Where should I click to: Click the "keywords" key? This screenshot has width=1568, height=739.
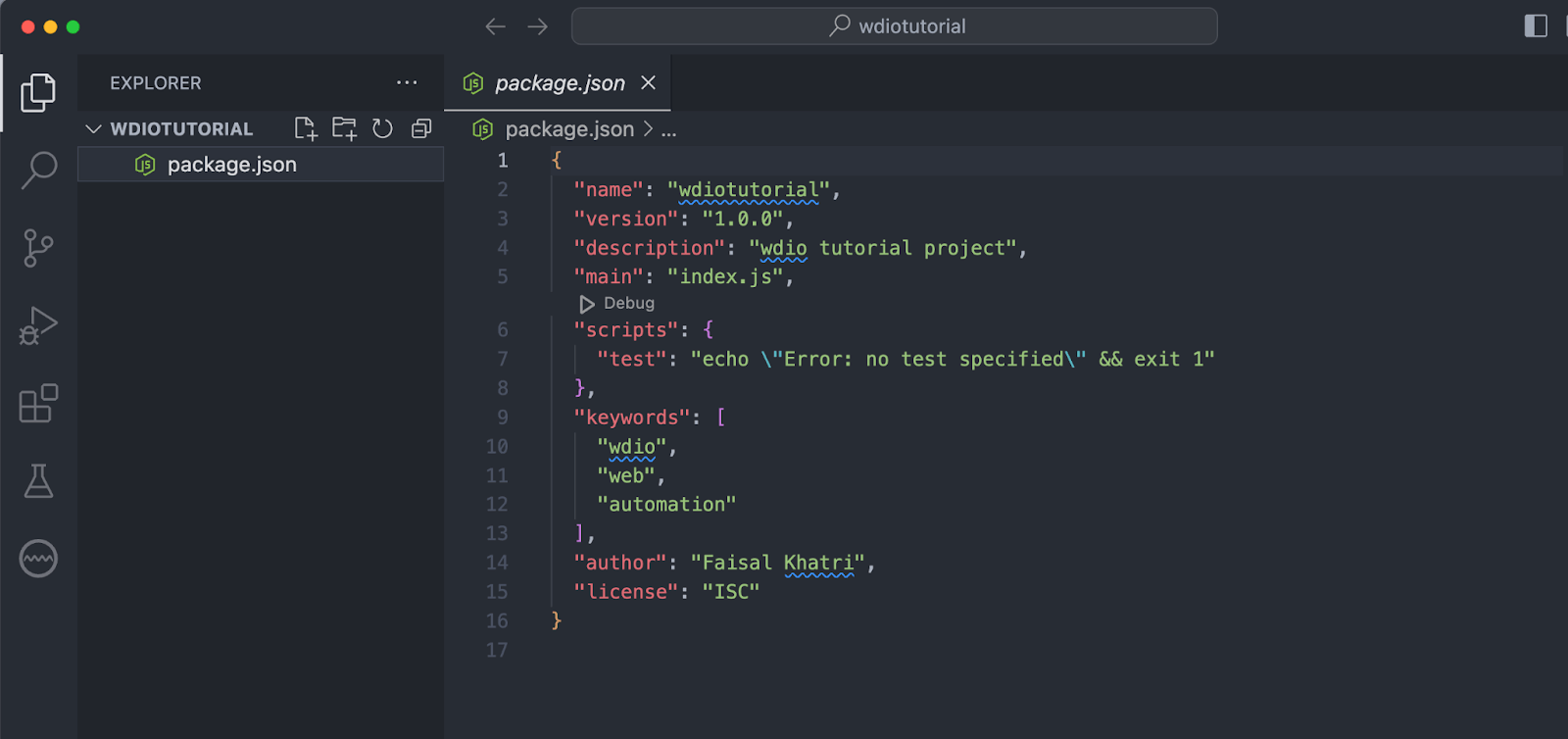(x=632, y=418)
